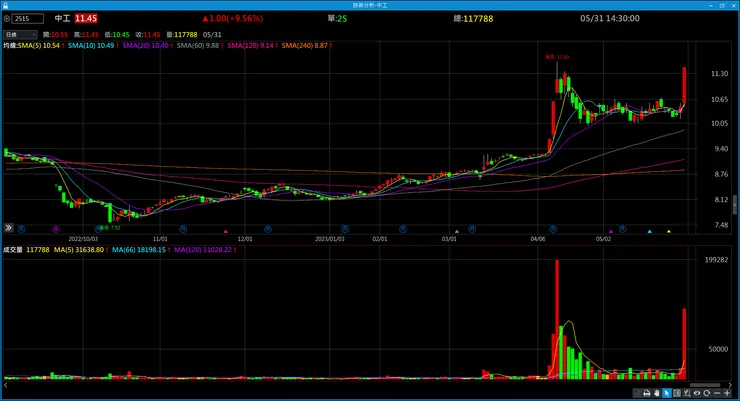Click the MA(66) 18198.15 volume label
This screenshot has width=740, height=401.
click(141, 250)
